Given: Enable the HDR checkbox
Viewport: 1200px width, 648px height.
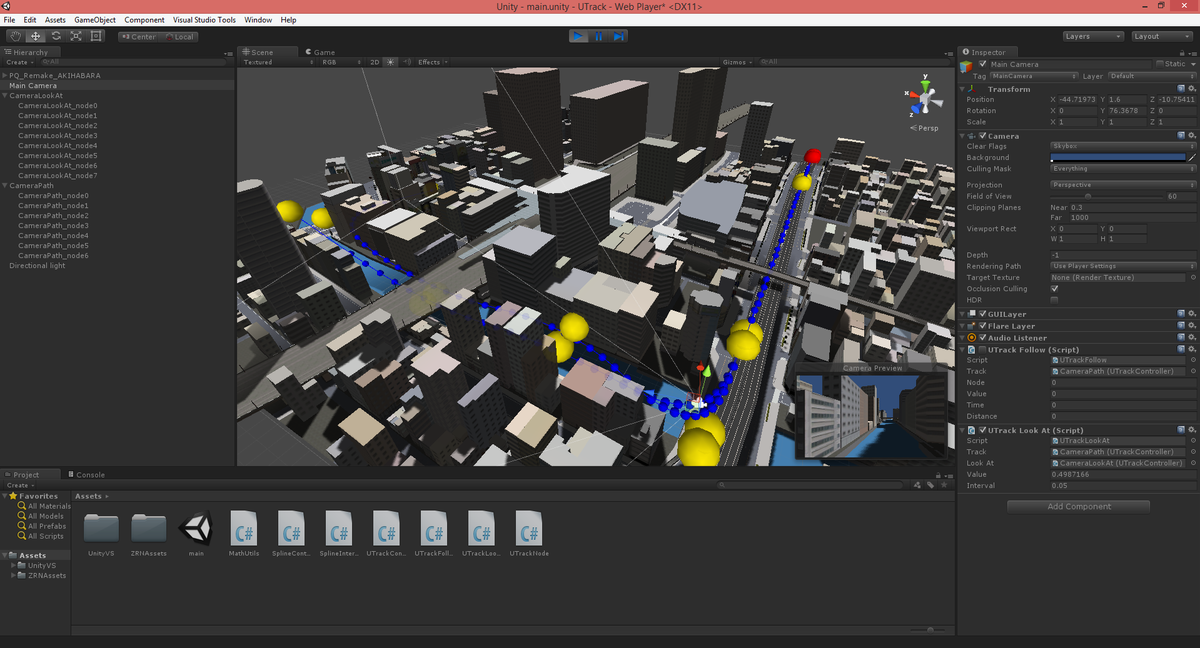Looking at the screenshot, I should tap(1054, 300).
